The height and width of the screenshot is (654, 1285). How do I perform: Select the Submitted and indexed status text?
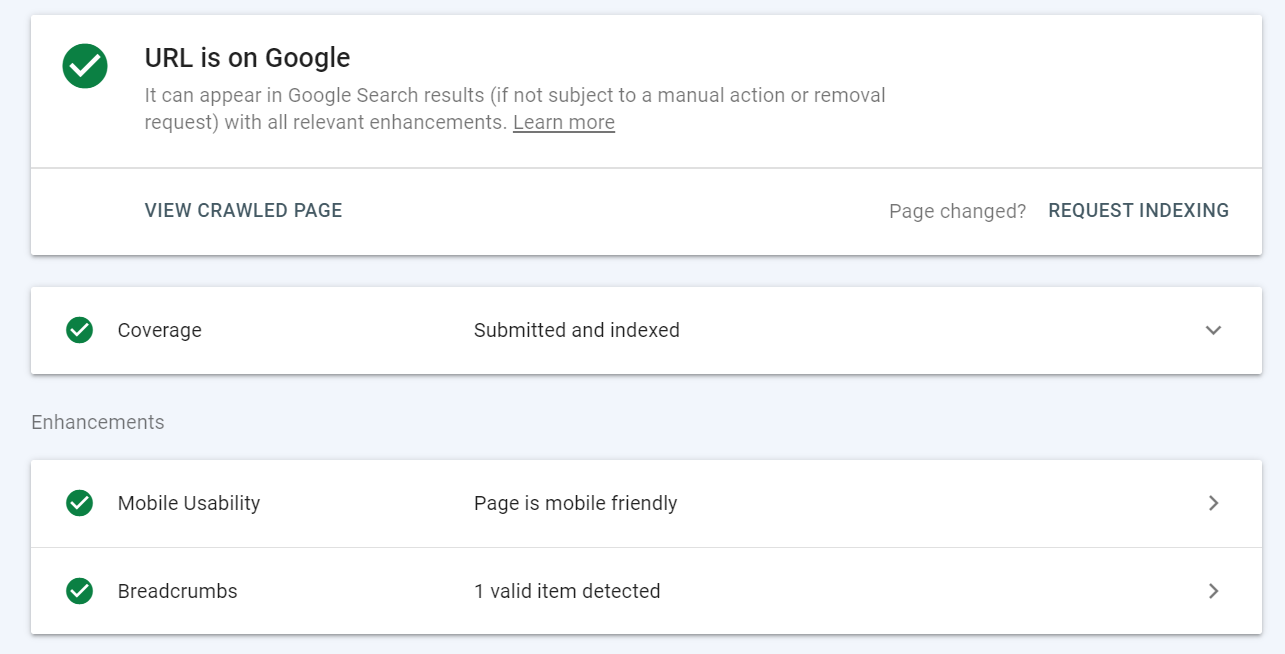tap(576, 330)
